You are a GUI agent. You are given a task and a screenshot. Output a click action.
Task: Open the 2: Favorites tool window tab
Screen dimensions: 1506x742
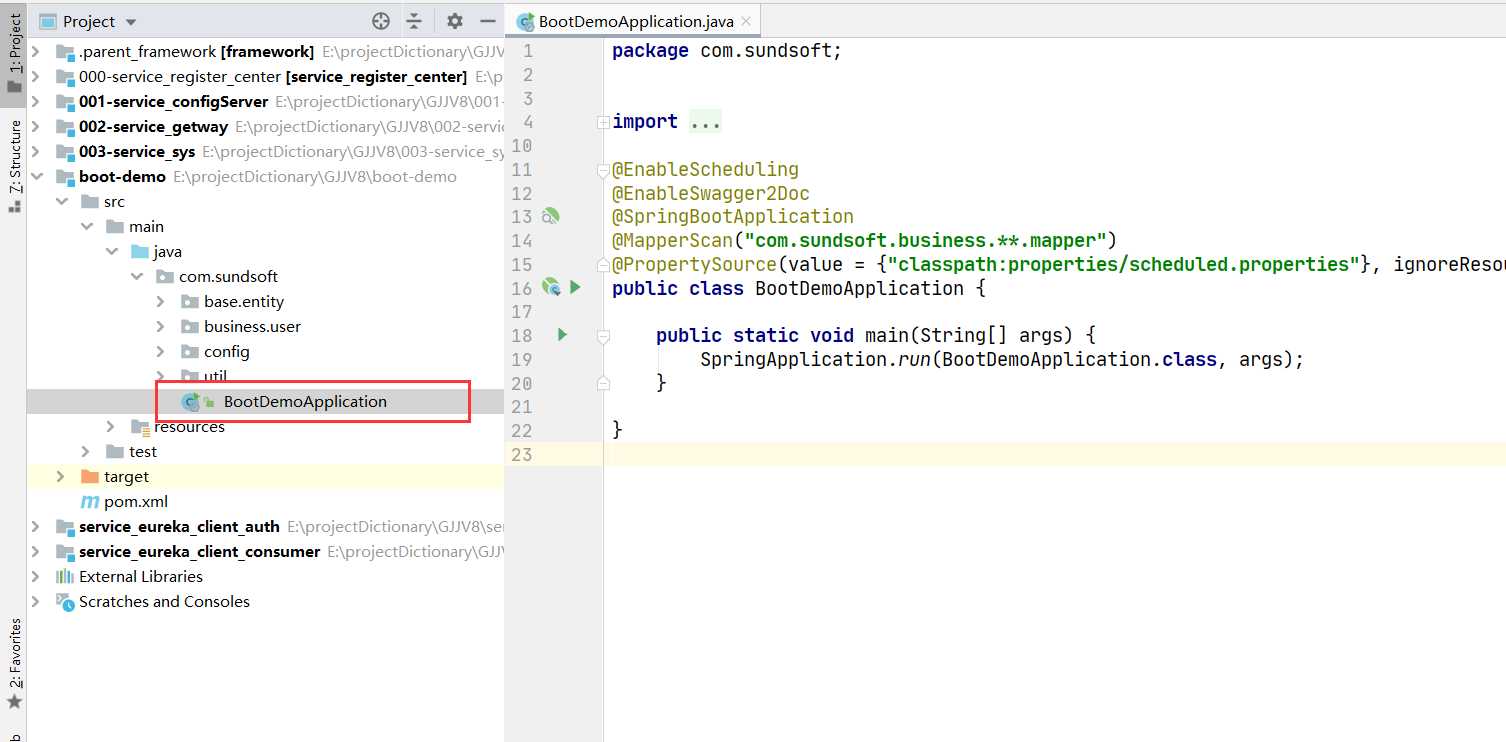pyautogui.click(x=14, y=663)
